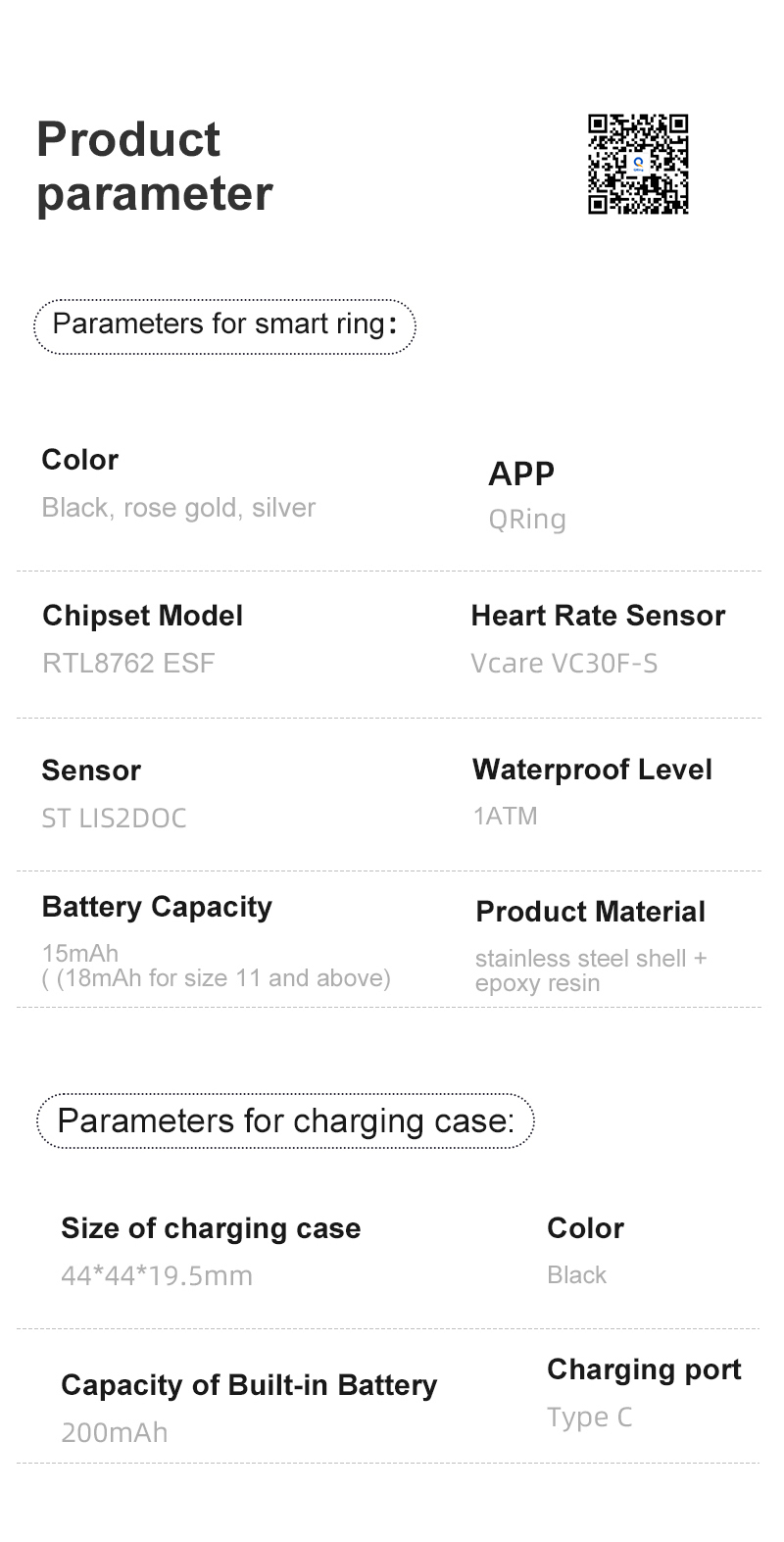Click the "Battery Capacity" heading
Viewport: 784px width, 1542px height.
(x=157, y=907)
